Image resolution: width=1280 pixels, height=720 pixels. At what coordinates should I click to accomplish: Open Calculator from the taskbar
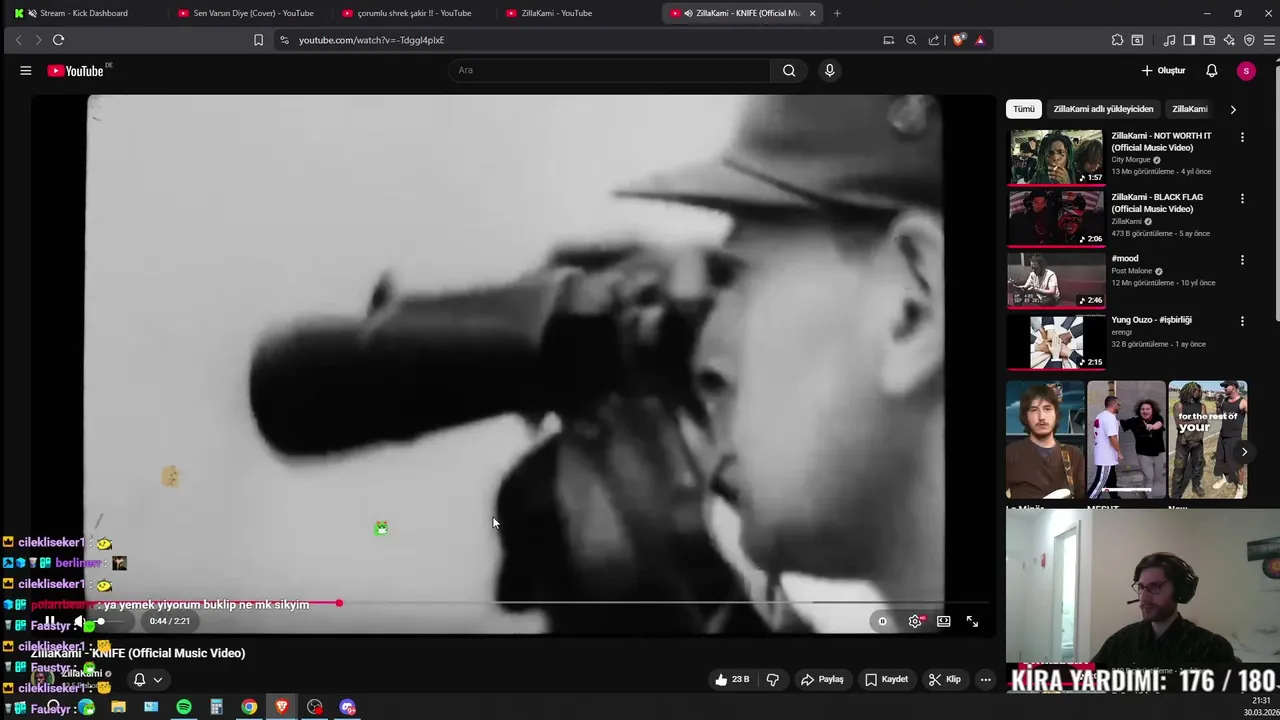pos(216,707)
